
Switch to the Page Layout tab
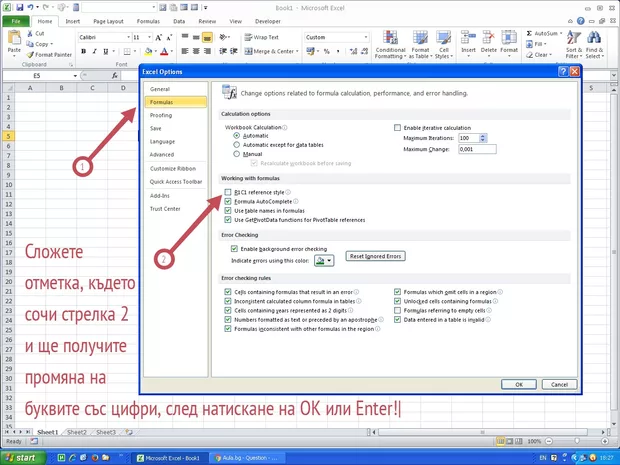(108, 21)
